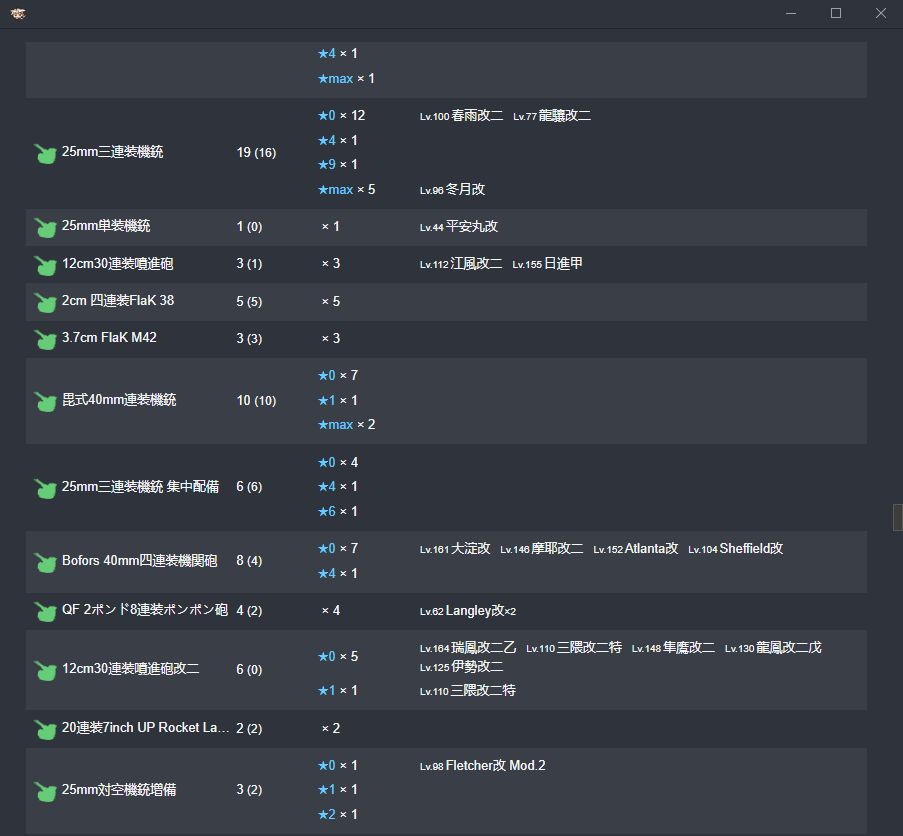Select the 25mm単装機銃 equipment name
Viewport: 903px width, 836px height.
coord(106,226)
